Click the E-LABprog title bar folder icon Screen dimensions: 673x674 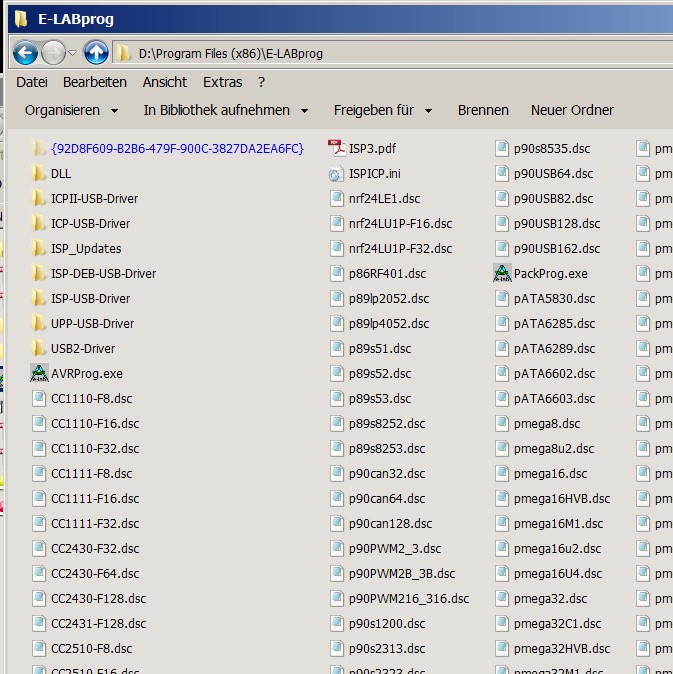21,19
